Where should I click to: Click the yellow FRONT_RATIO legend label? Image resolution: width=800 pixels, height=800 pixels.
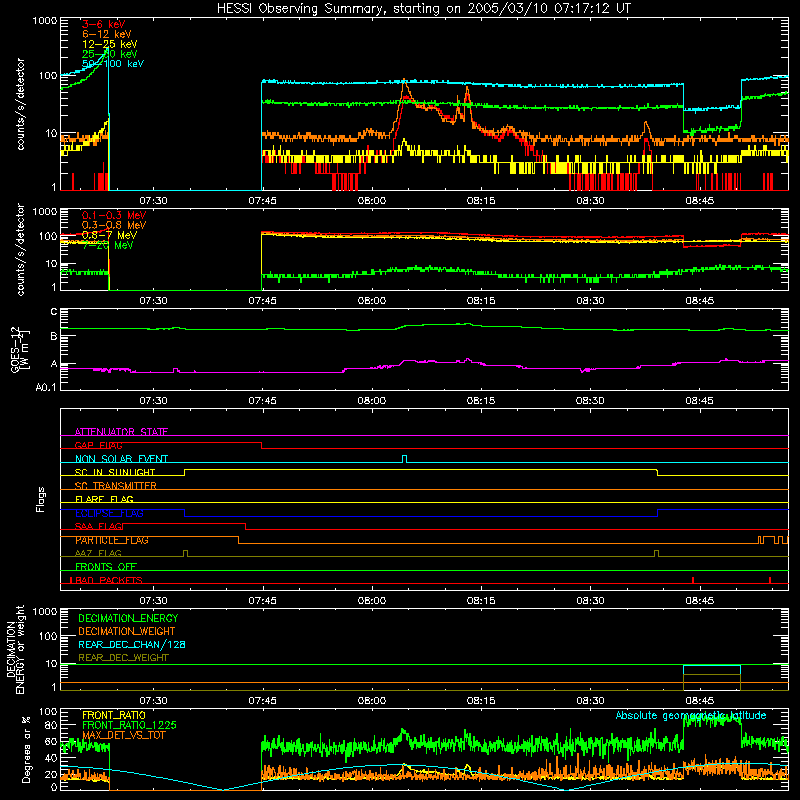114,715
